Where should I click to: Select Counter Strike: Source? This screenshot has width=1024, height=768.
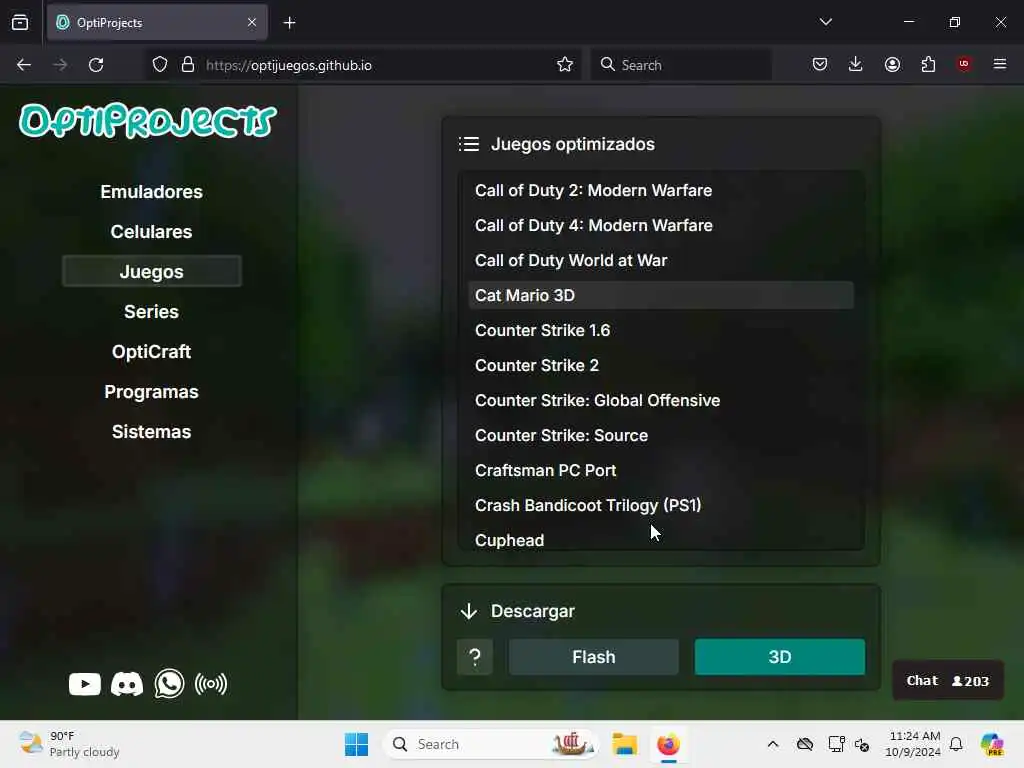[661, 436]
